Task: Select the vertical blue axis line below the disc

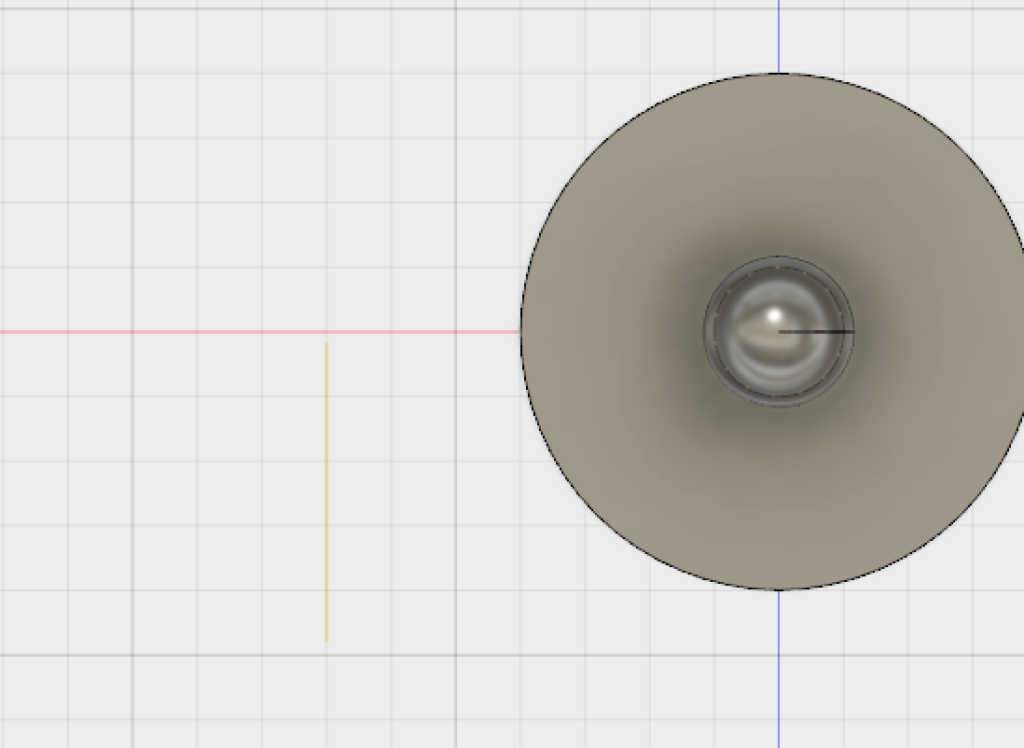Action: pyautogui.click(x=778, y=669)
